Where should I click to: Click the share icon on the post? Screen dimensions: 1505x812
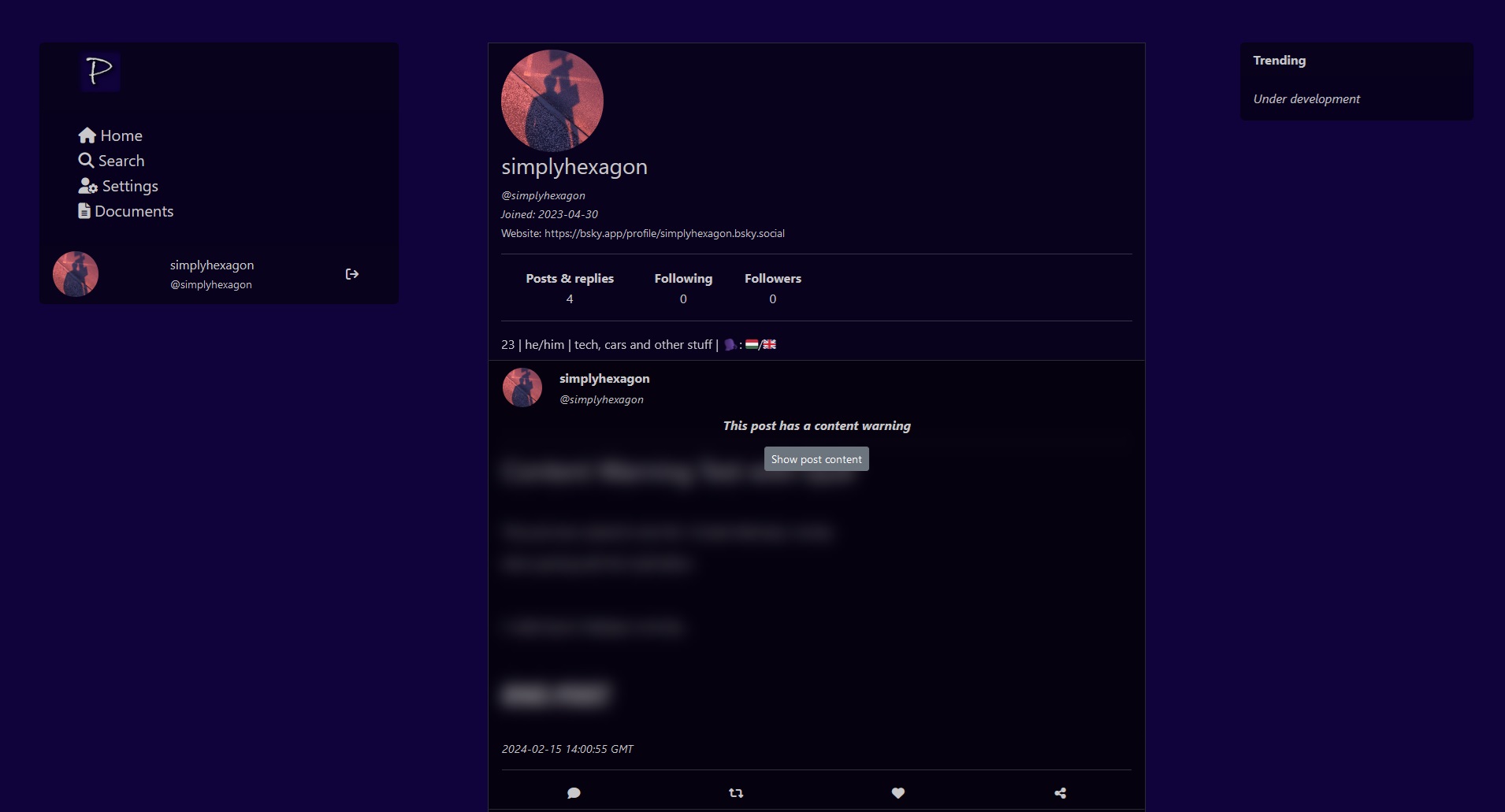1060,793
